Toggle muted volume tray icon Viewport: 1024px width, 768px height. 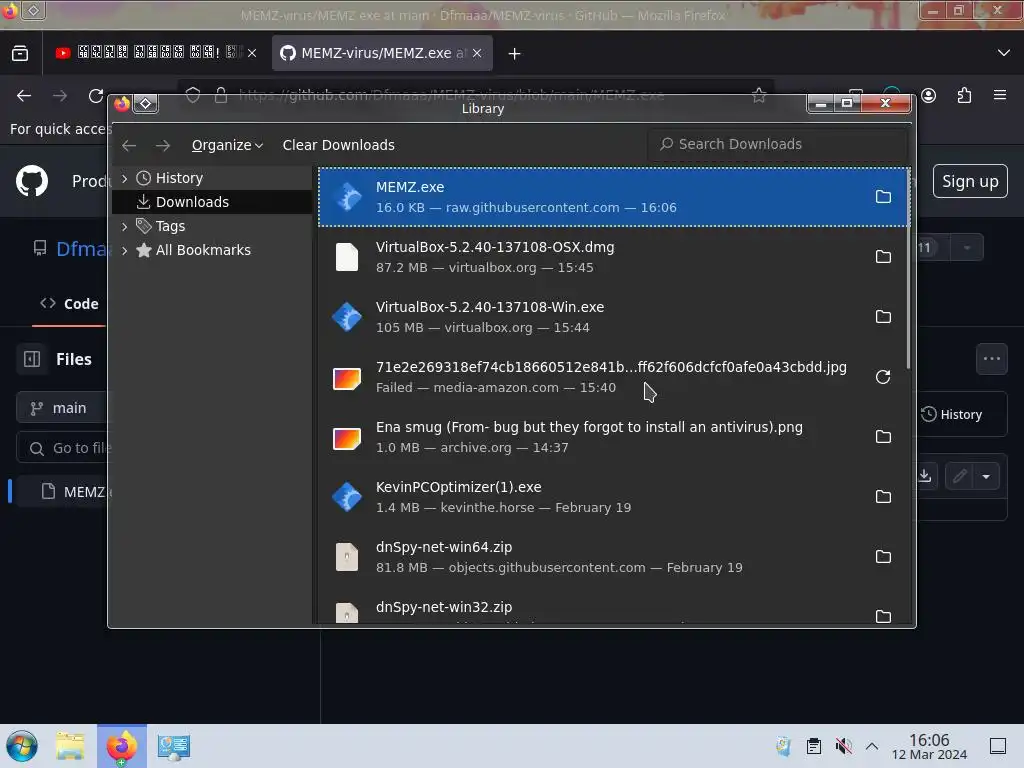(x=843, y=746)
